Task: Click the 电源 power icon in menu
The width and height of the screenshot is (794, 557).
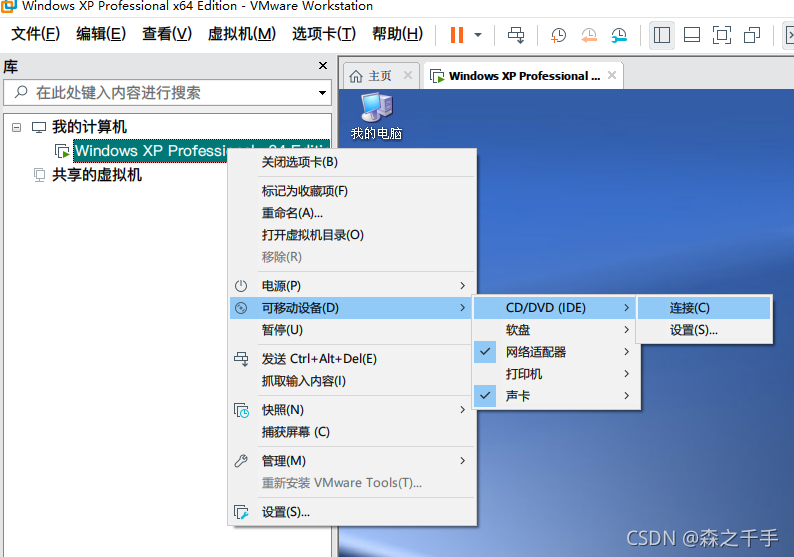Action: click(x=241, y=286)
